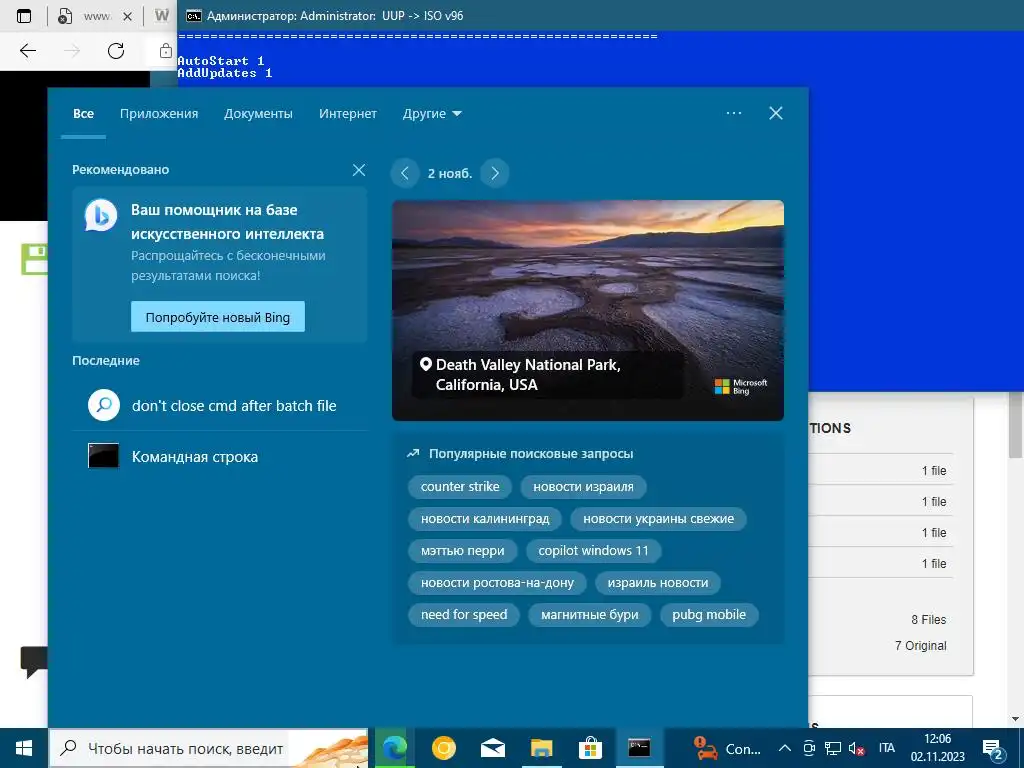Click the magnifier icon of recent search
Viewport: 1024px width, 768px height.
(x=104, y=406)
